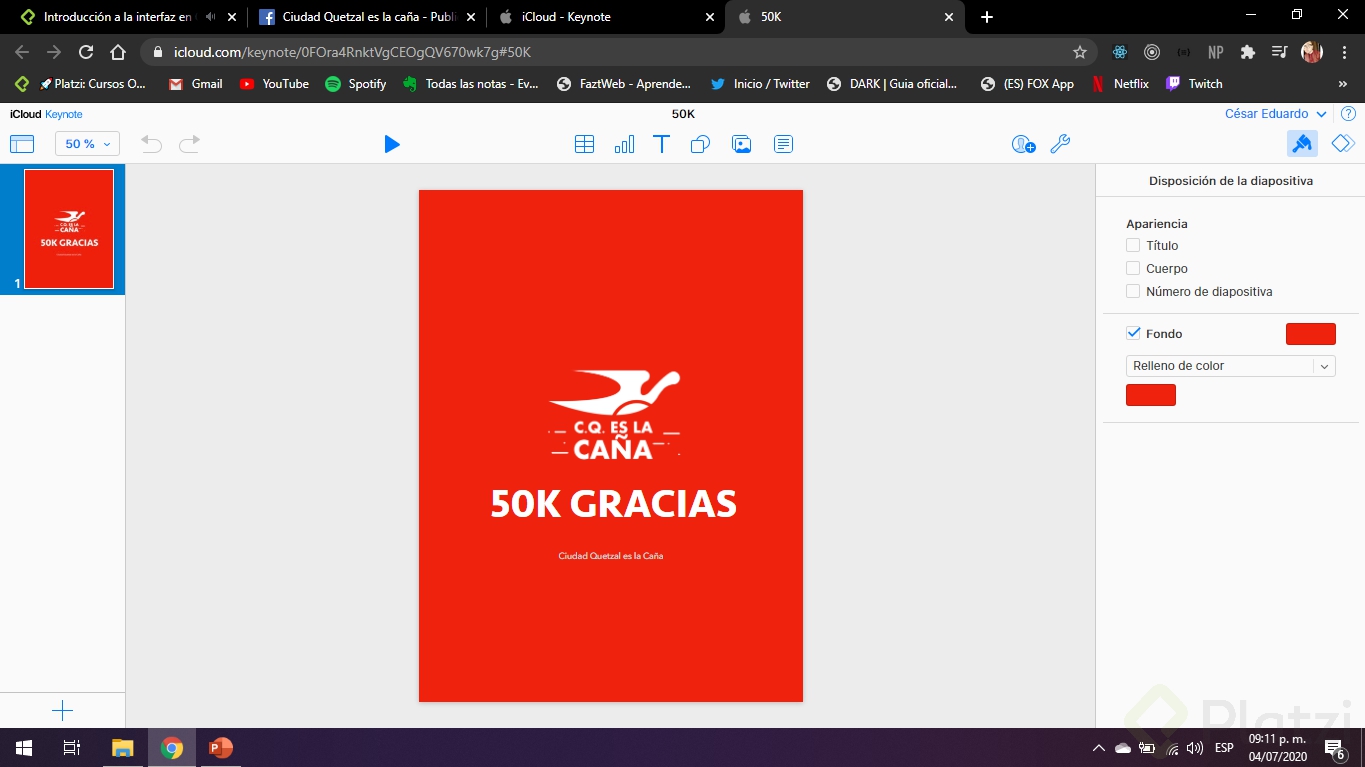1365x767 pixels.
Task: Open the slide transitions panel
Action: click(x=1342, y=143)
